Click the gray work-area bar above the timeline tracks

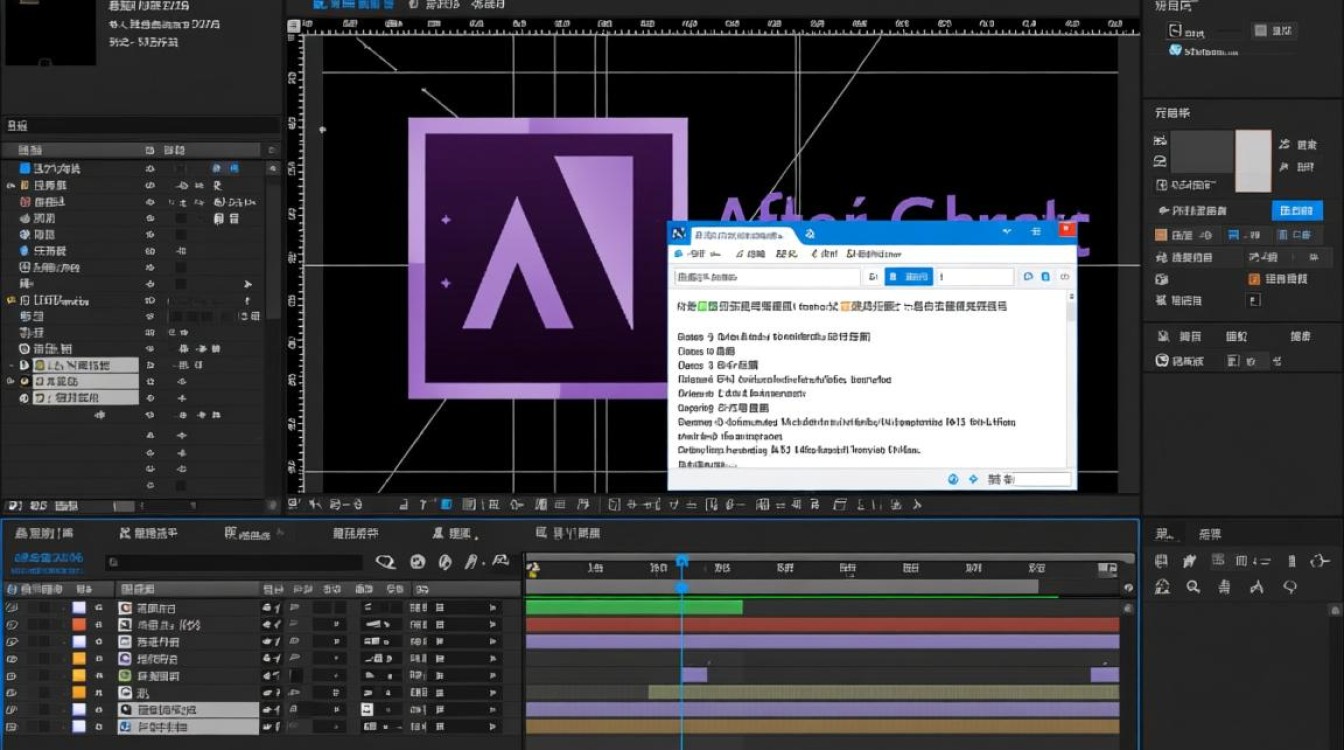(782, 587)
